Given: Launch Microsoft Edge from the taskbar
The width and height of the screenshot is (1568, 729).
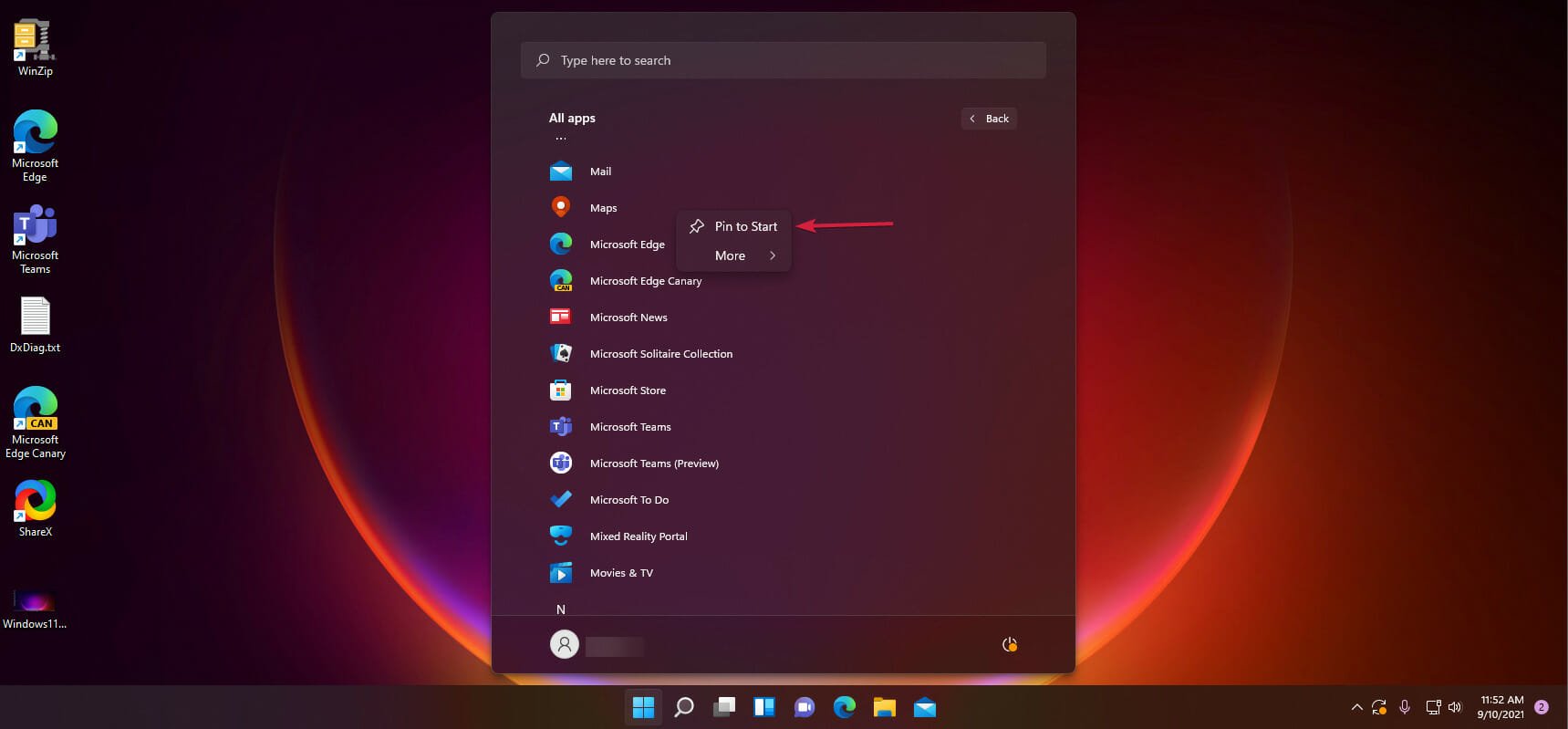Looking at the screenshot, I should tap(845, 707).
